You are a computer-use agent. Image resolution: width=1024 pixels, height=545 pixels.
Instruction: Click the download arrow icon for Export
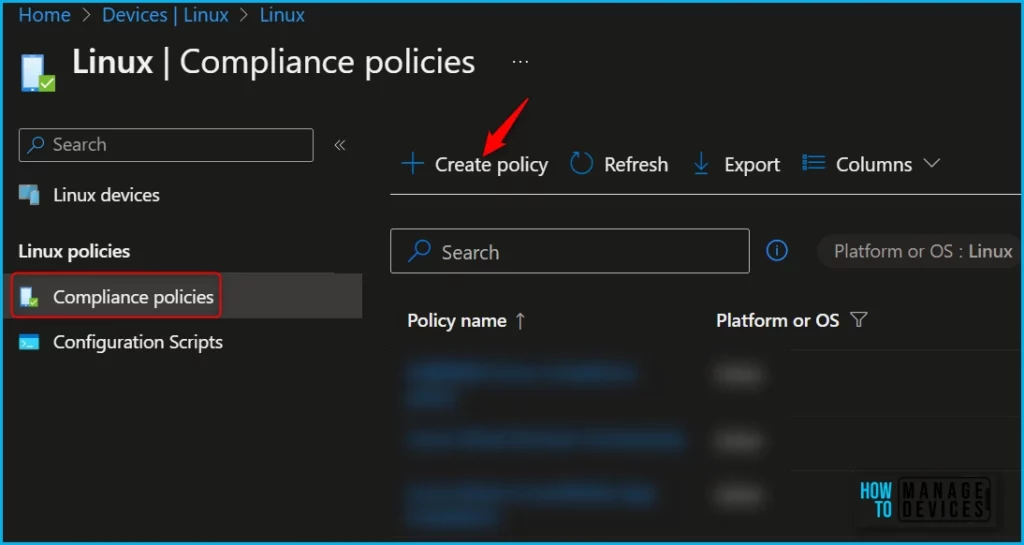point(701,164)
